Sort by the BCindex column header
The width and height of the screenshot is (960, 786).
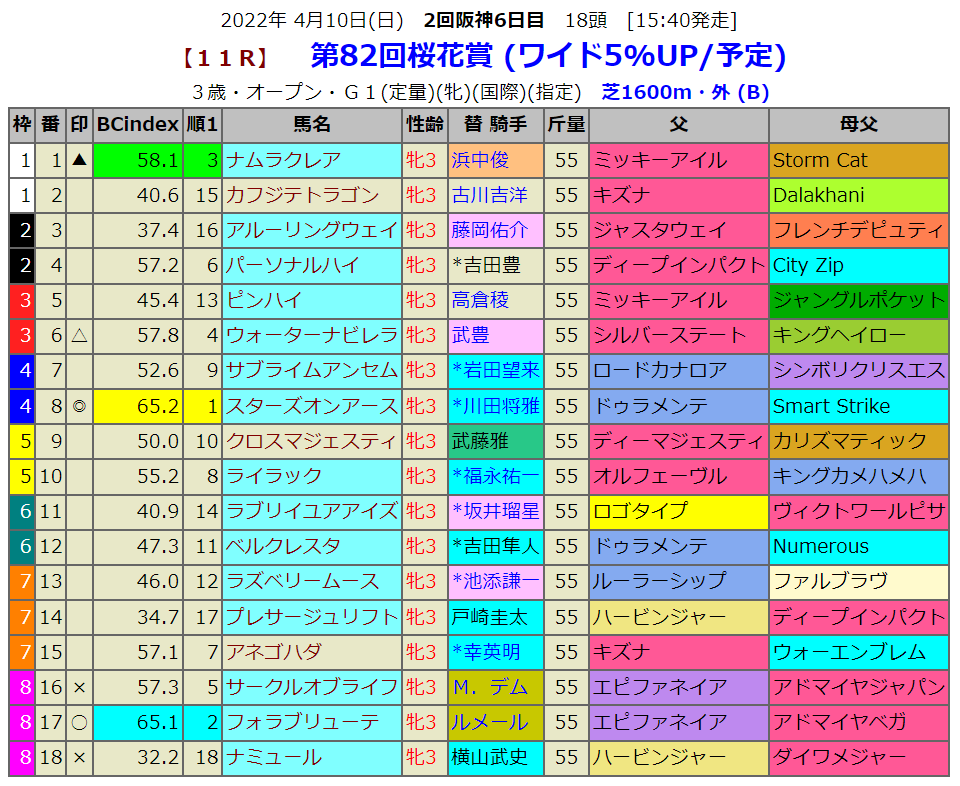(137, 125)
